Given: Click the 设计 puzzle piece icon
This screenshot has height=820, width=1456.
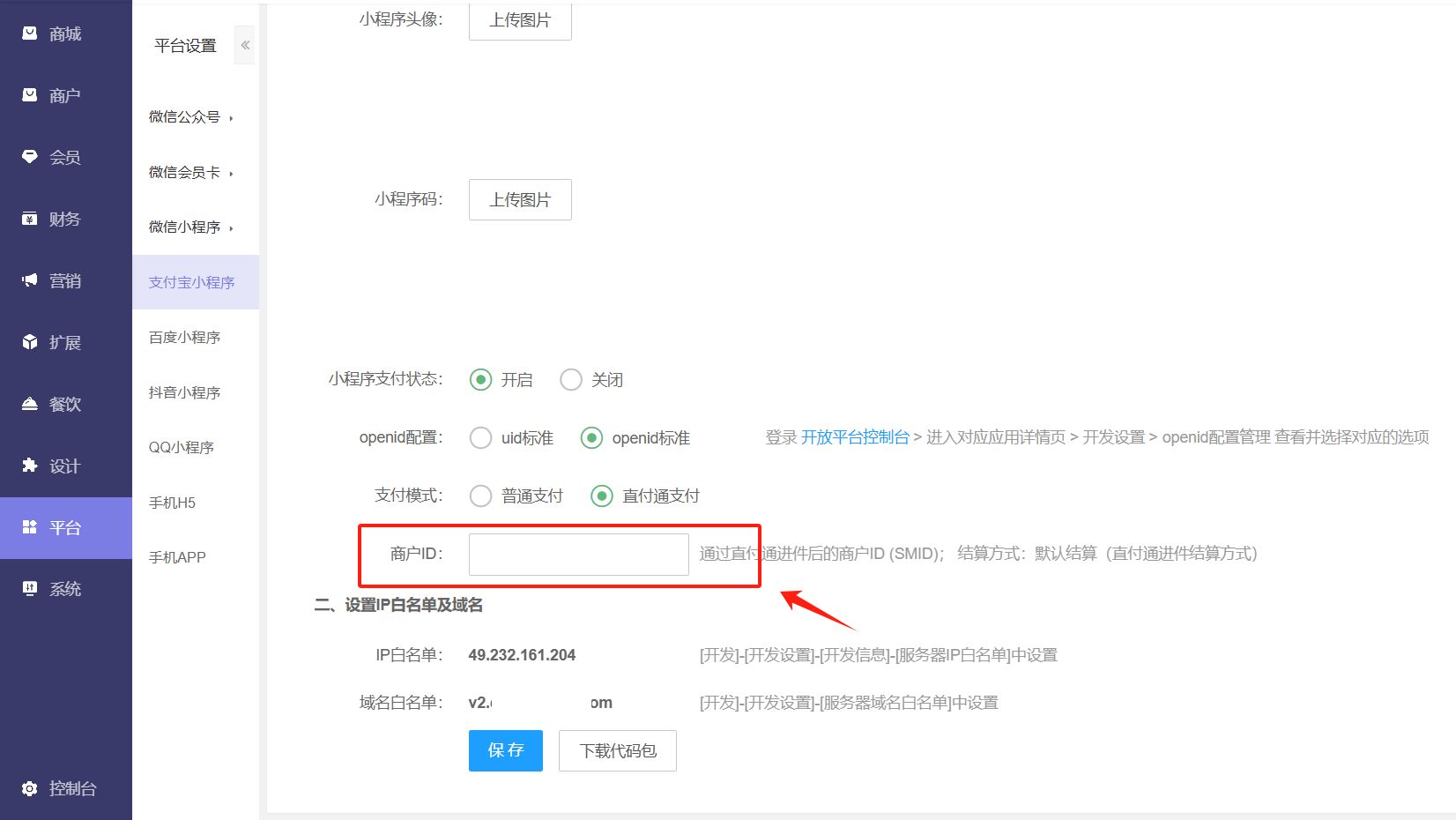Looking at the screenshot, I should click(x=30, y=466).
